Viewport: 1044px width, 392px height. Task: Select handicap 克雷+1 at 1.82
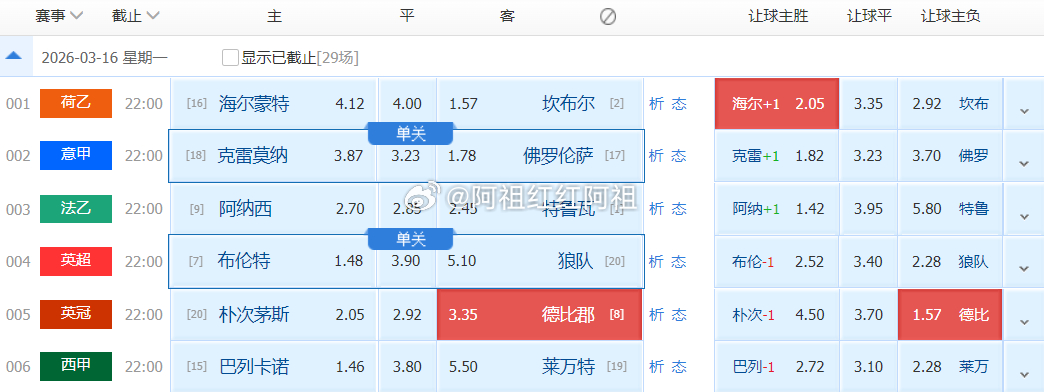(x=776, y=156)
